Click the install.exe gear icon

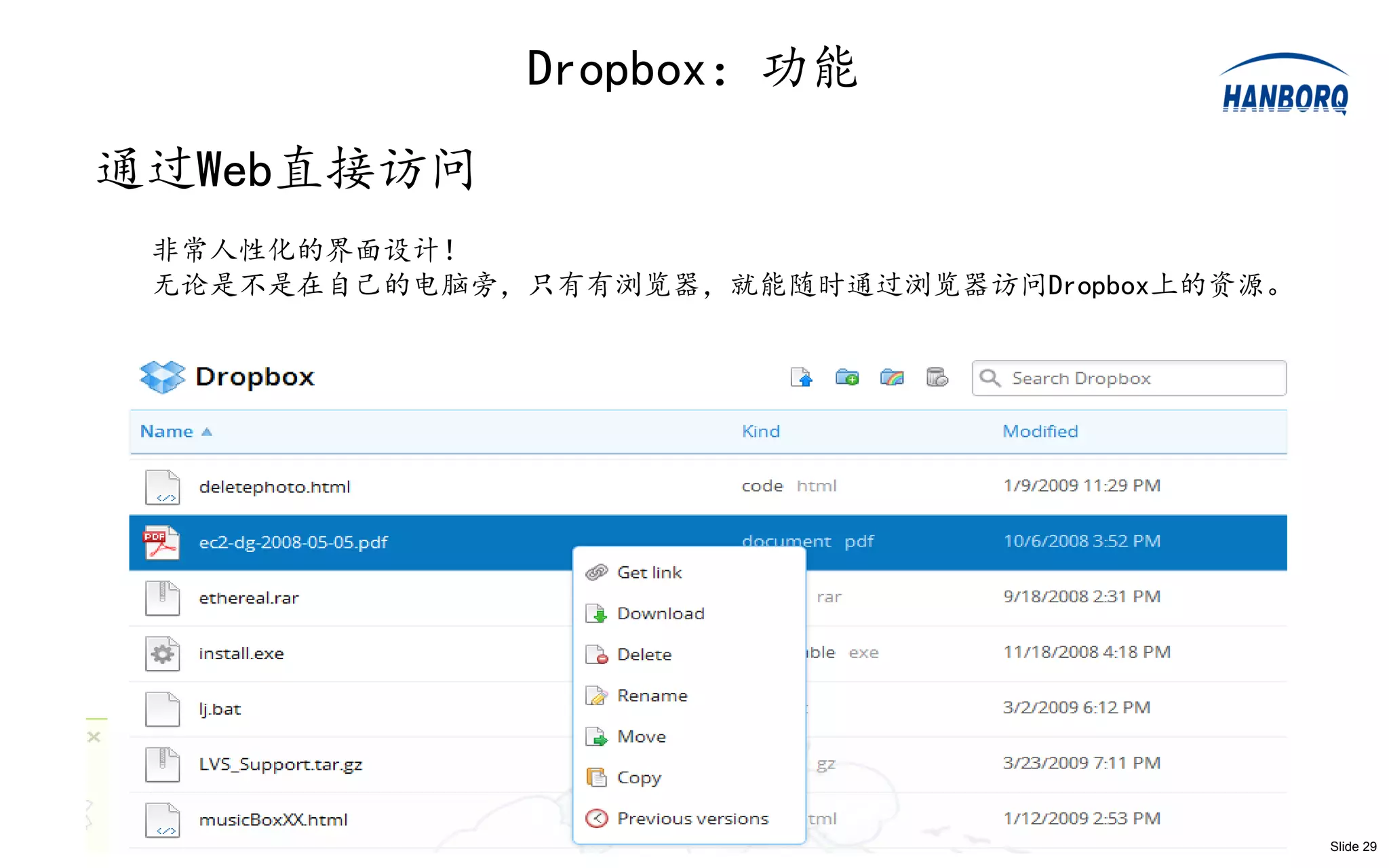coord(163,654)
